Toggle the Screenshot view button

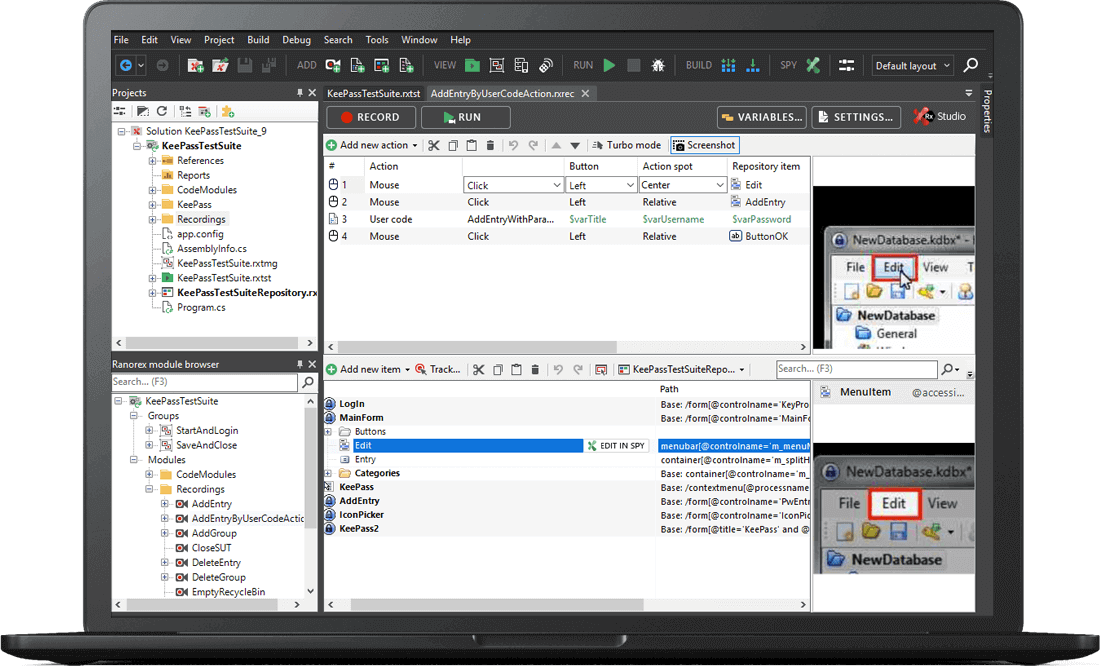click(704, 145)
